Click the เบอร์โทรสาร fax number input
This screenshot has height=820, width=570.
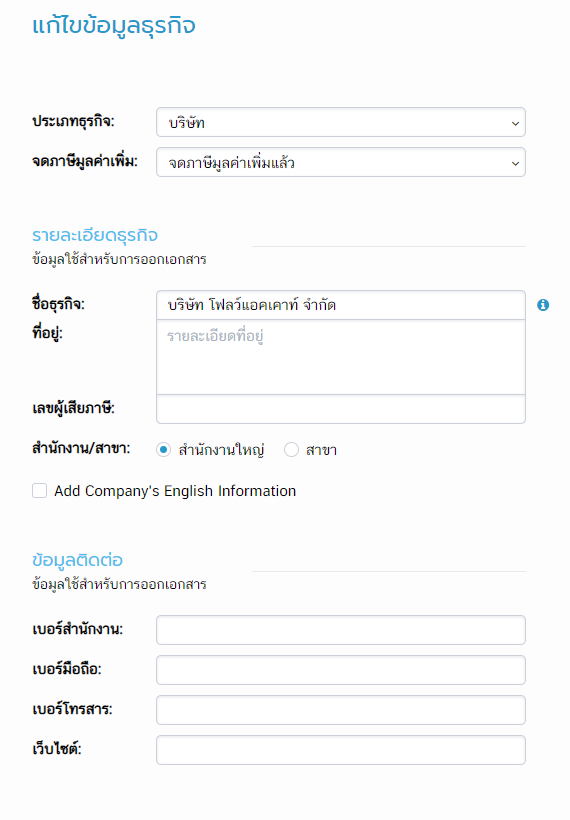[x=340, y=710]
